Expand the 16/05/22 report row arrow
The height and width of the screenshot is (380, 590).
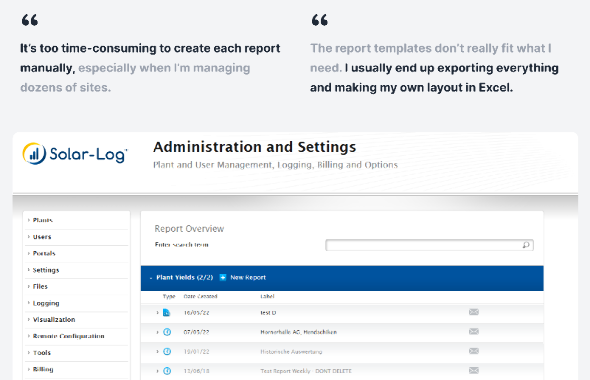(x=157, y=313)
